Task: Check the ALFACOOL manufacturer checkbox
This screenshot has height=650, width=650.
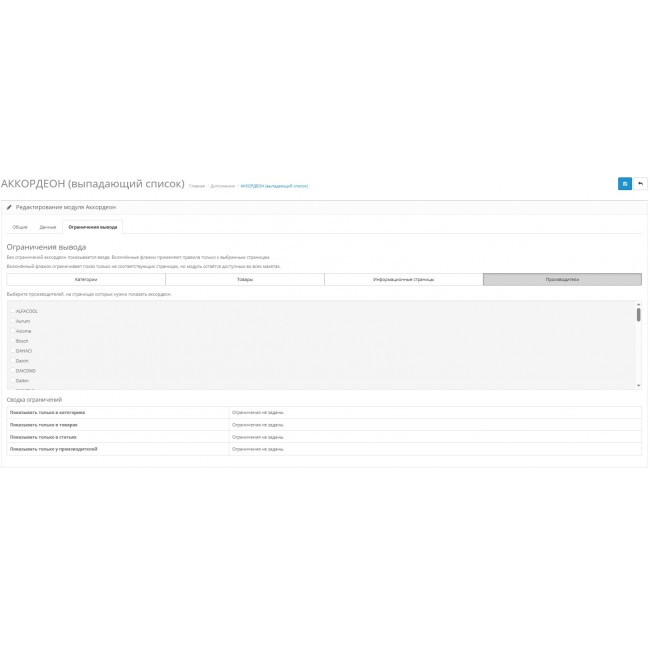Action: [x=12, y=311]
